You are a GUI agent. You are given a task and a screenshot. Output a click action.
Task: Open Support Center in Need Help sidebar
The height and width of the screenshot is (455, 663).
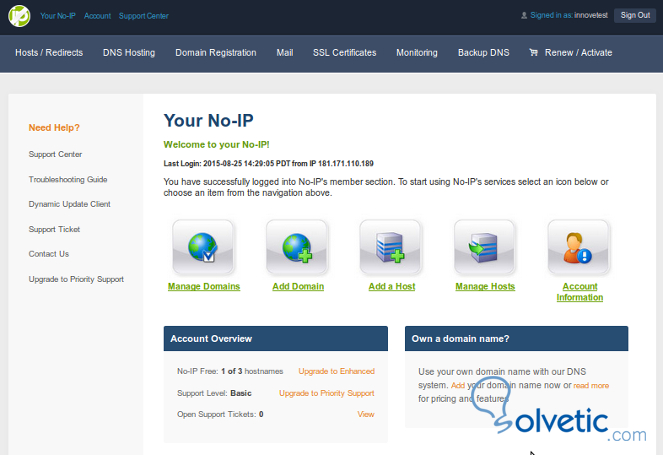click(x=55, y=154)
